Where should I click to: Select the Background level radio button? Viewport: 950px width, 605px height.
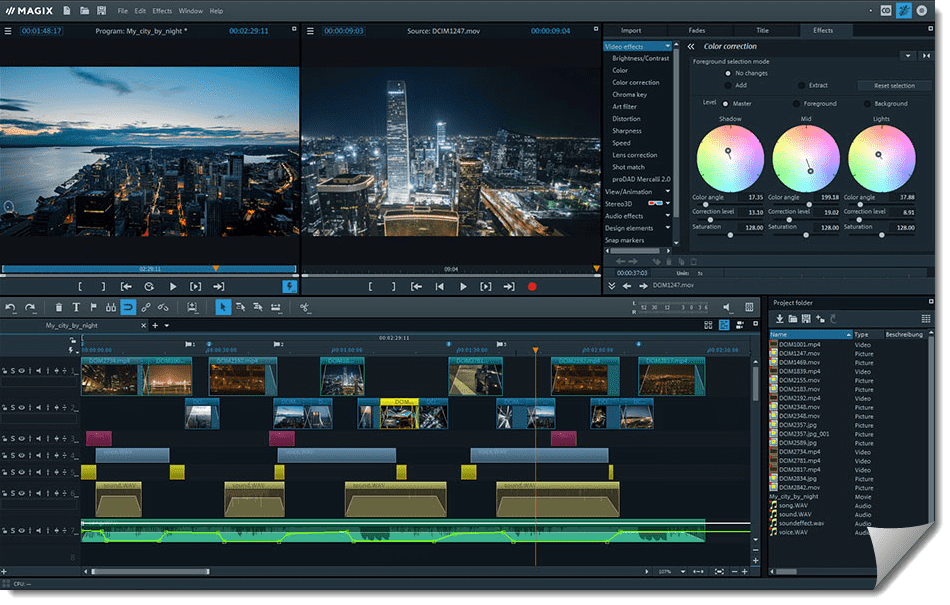point(867,104)
